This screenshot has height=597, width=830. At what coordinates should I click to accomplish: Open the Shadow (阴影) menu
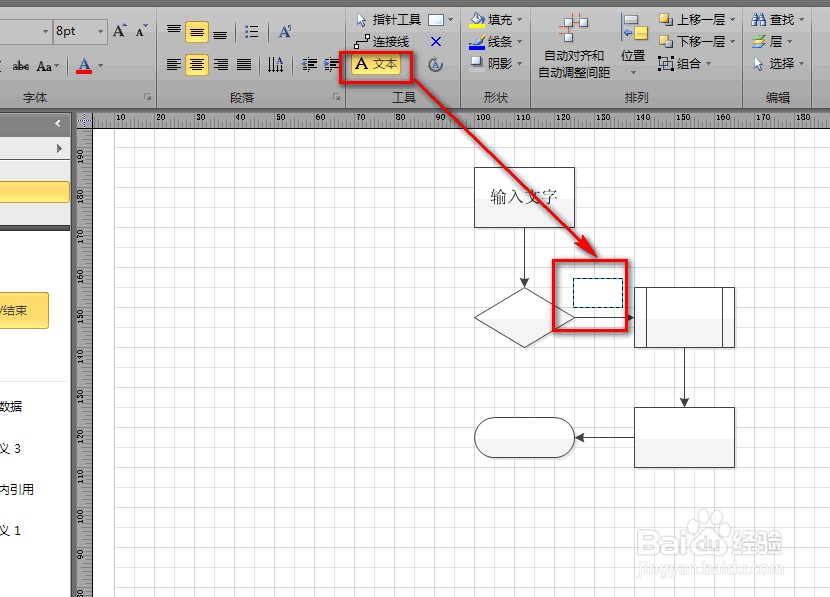tap(495, 64)
